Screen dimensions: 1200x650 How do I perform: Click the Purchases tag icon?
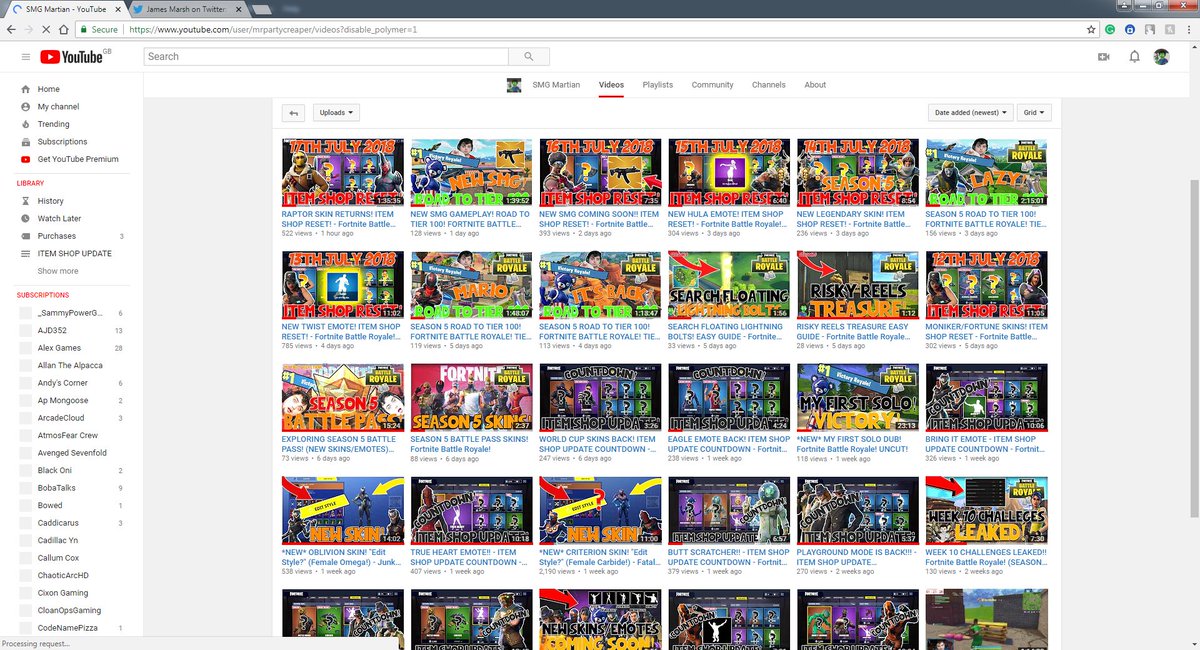(x=25, y=236)
